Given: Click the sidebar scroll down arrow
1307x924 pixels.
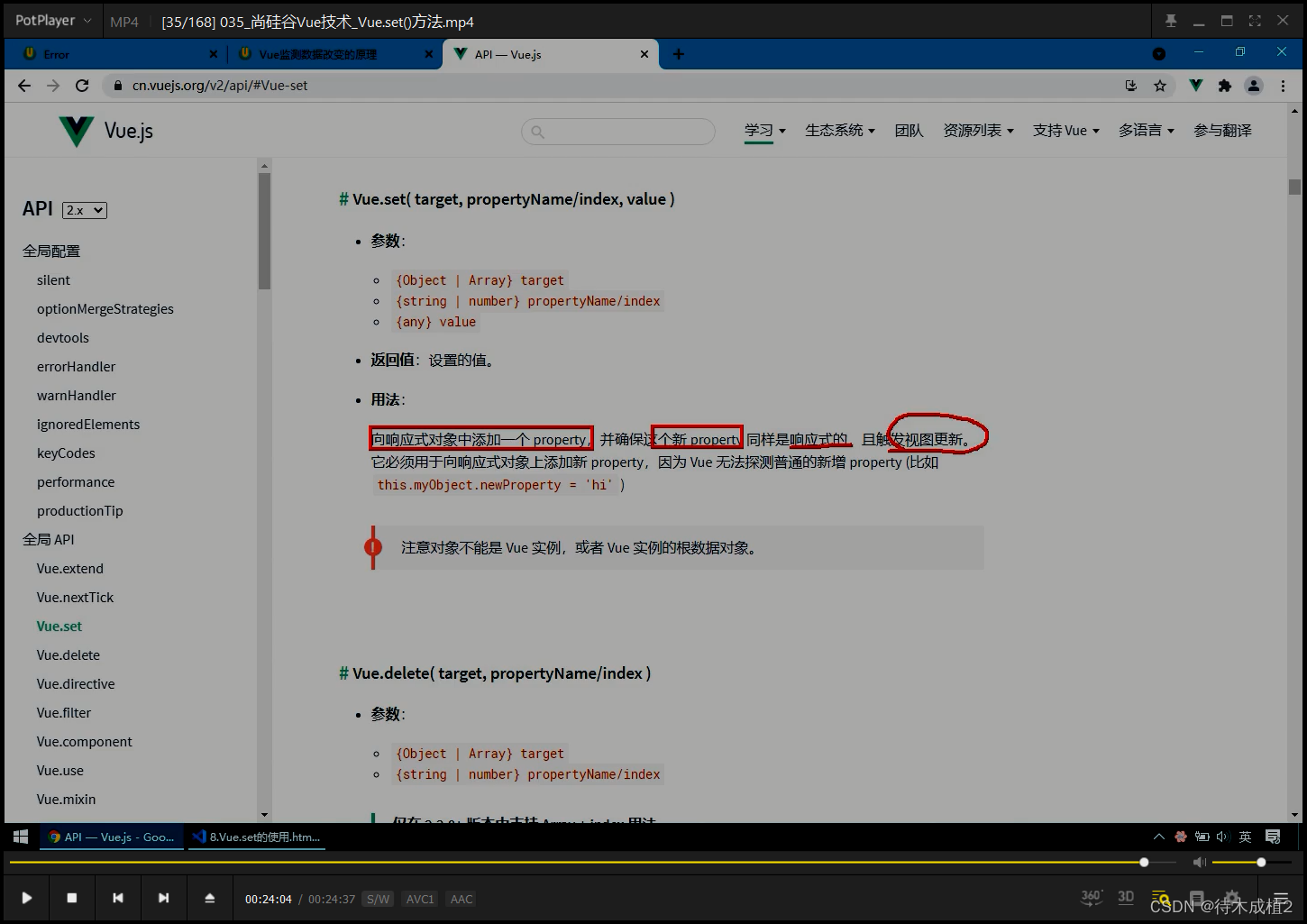Looking at the screenshot, I should pyautogui.click(x=264, y=815).
